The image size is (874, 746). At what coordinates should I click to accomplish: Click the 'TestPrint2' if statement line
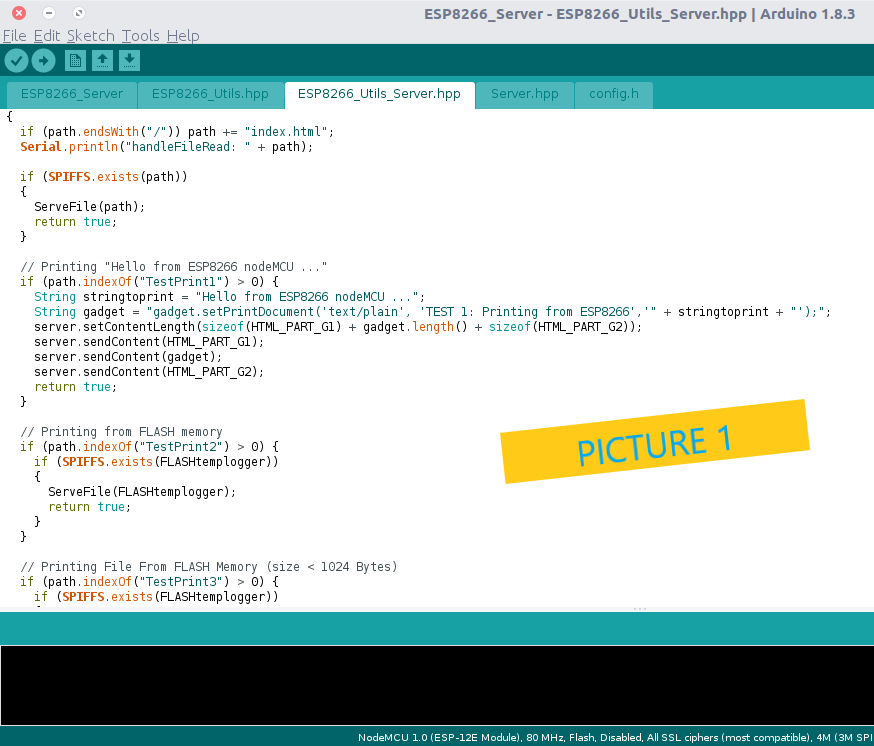[x=149, y=447]
